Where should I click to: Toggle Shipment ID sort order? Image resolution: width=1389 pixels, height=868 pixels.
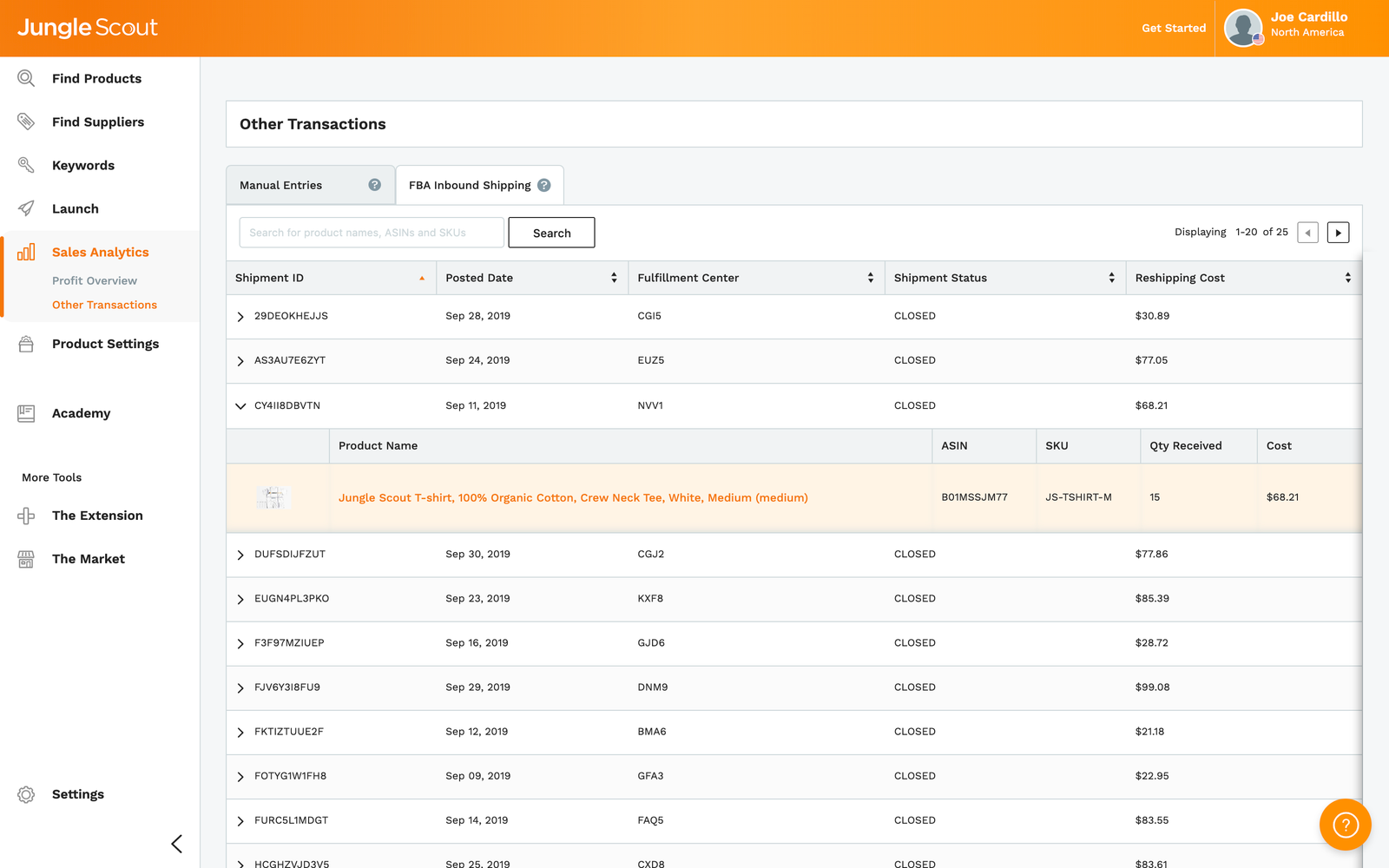click(422, 278)
